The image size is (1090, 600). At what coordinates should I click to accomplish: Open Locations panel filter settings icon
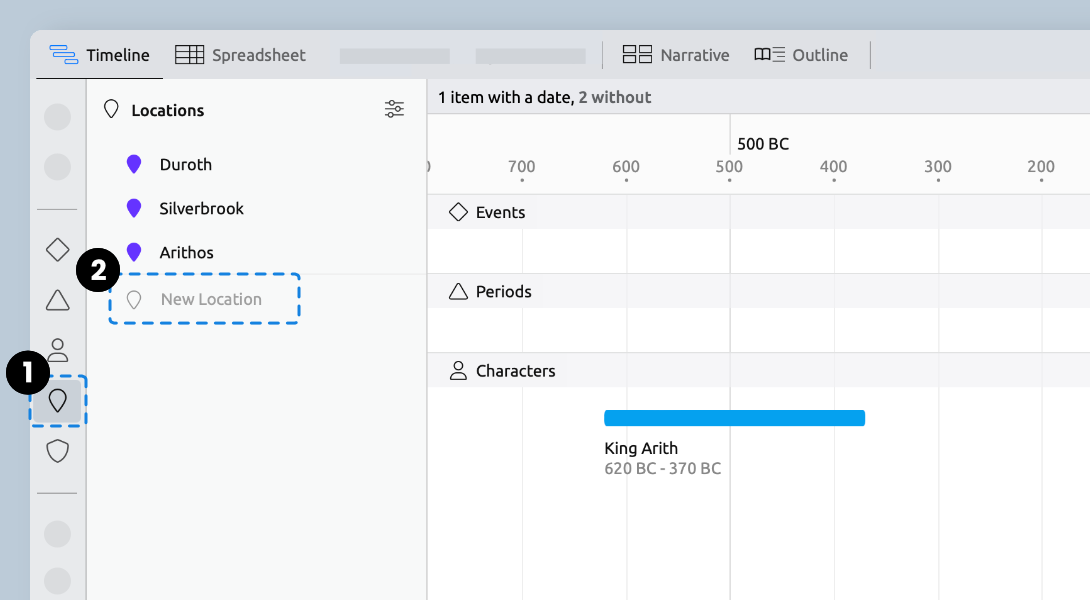(x=394, y=108)
